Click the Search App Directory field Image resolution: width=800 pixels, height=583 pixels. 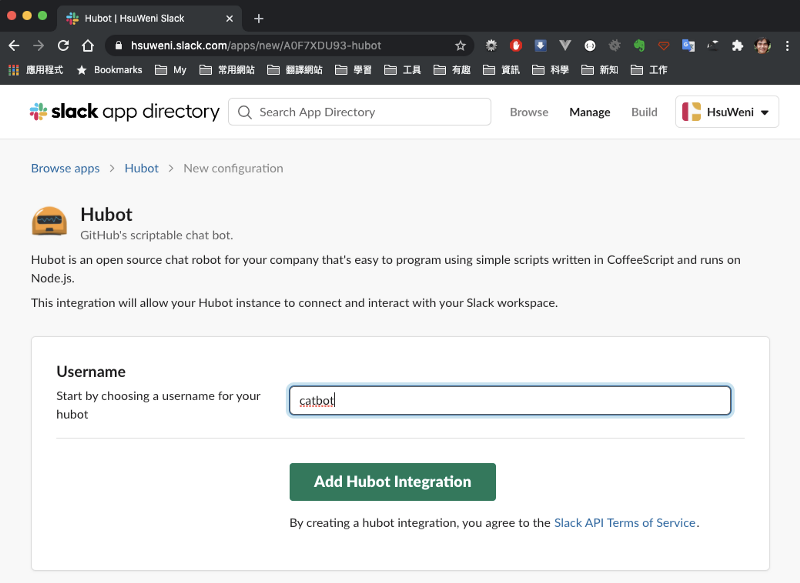click(359, 112)
